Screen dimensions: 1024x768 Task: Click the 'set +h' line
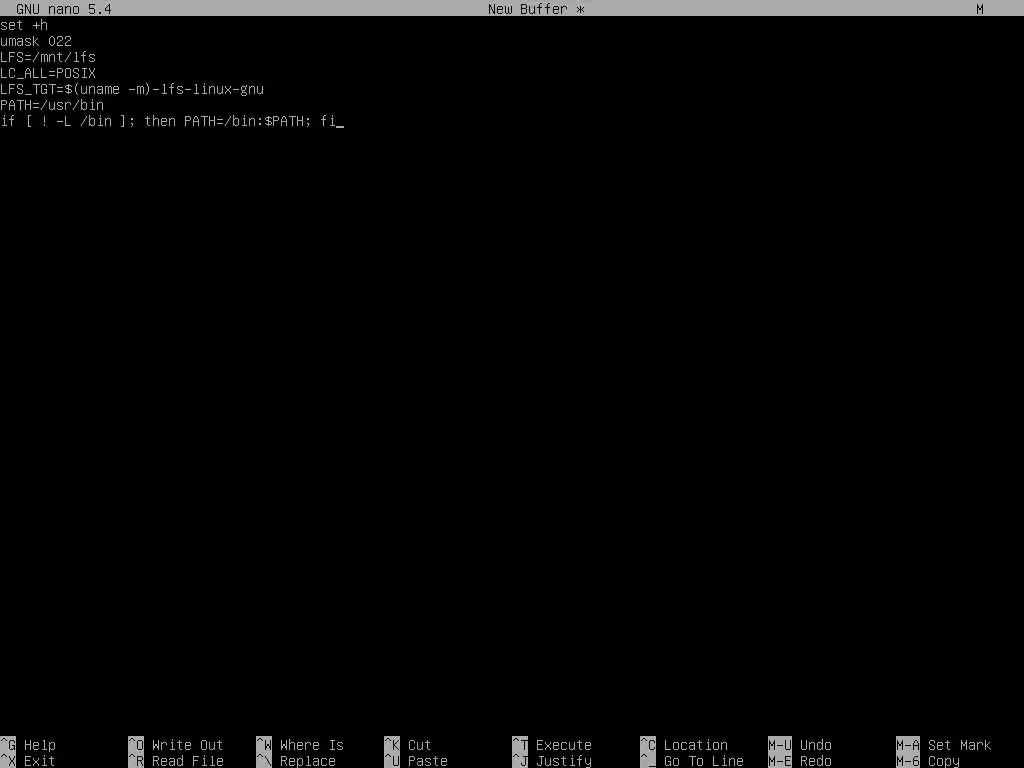coord(24,25)
